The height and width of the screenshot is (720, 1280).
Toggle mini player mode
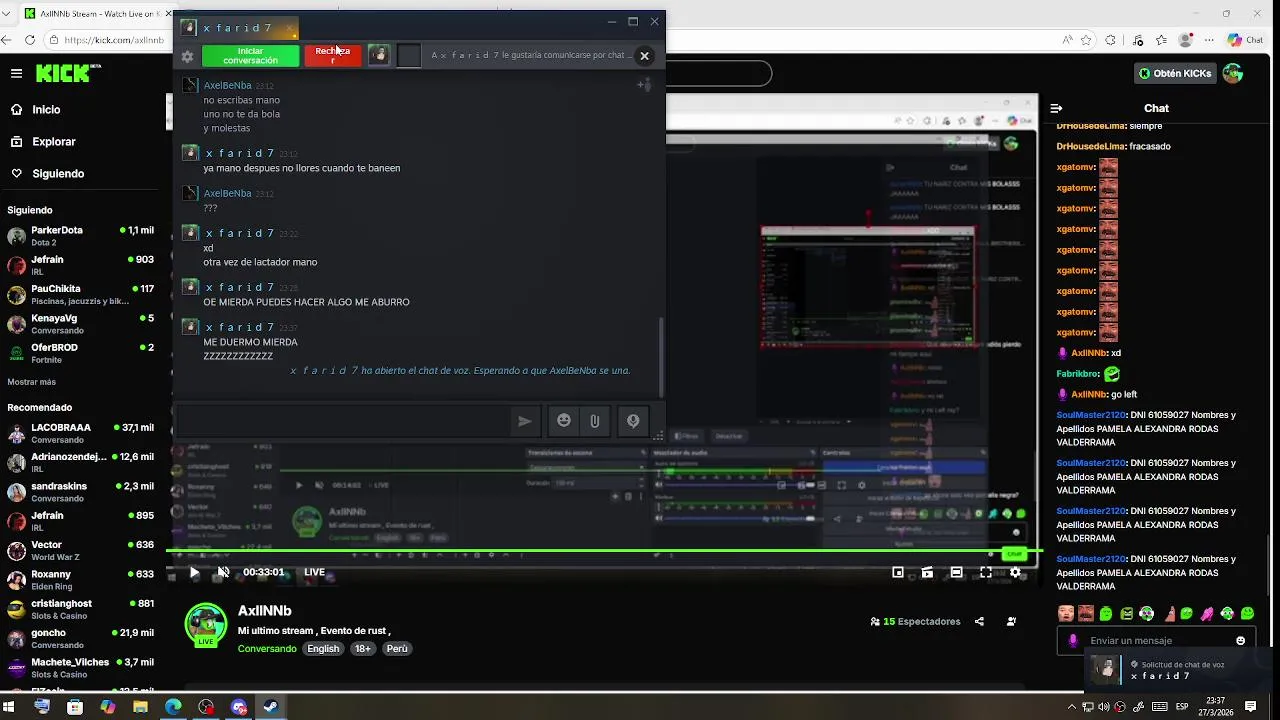pos(898,572)
